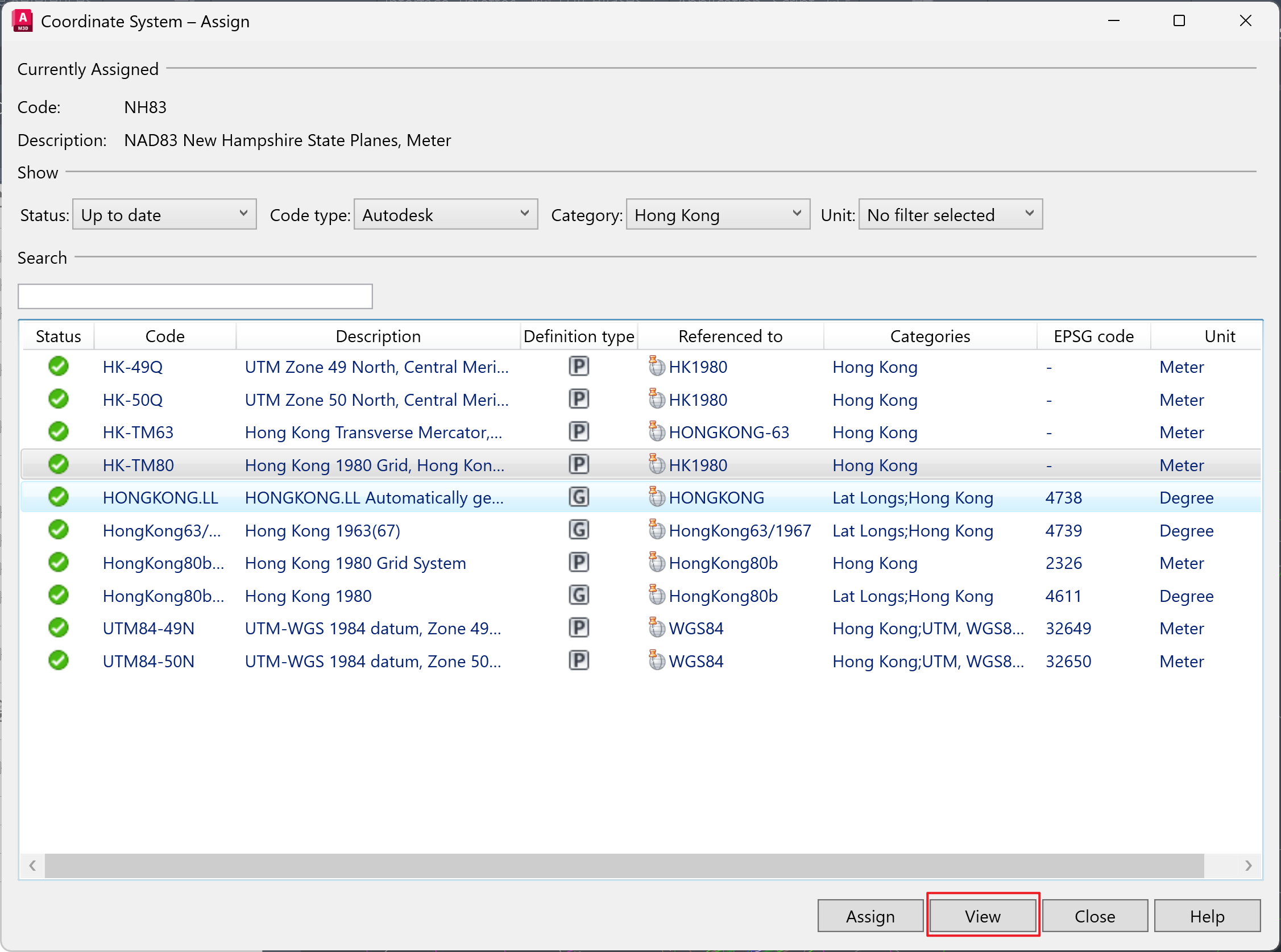This screenshot has height=952, width=1281.
Task: Click datum globe icon beside HONGKONG-63
Action: pos(656,431)
